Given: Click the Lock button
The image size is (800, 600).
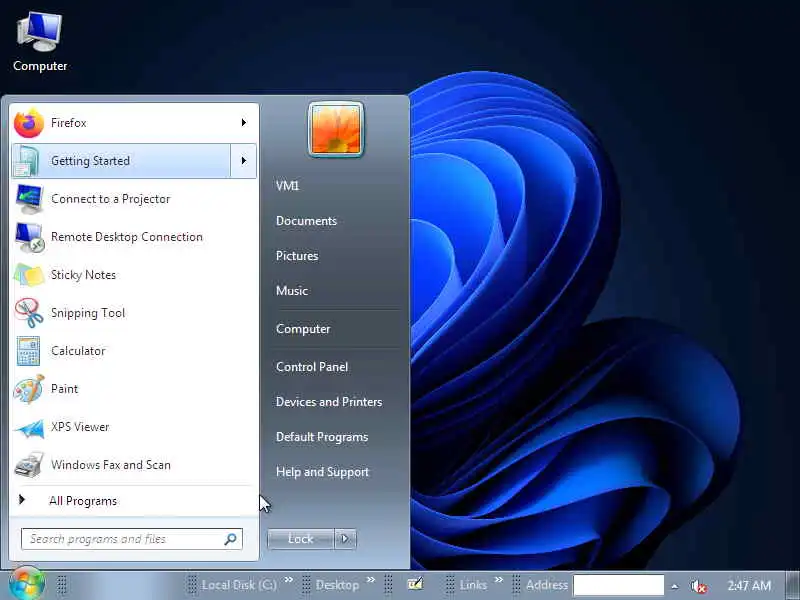Looking at the screenshot, I should click(x=301, y=539).
